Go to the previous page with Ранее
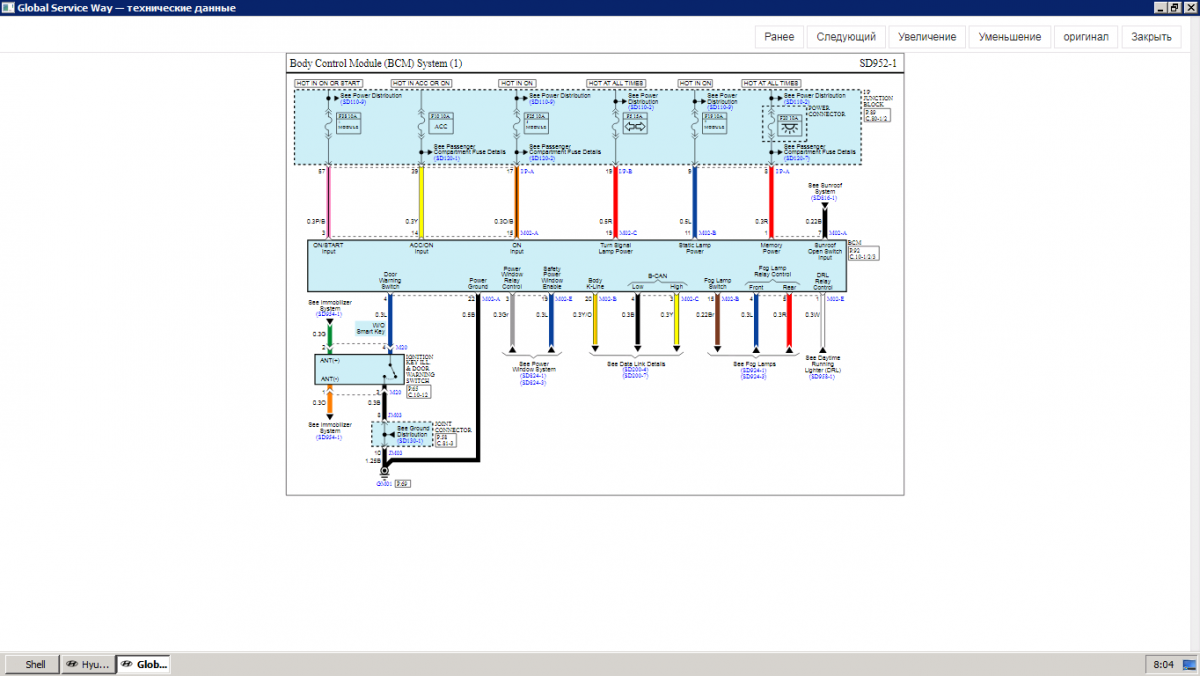Screen dimensions: 1200x676 point(779,37)
